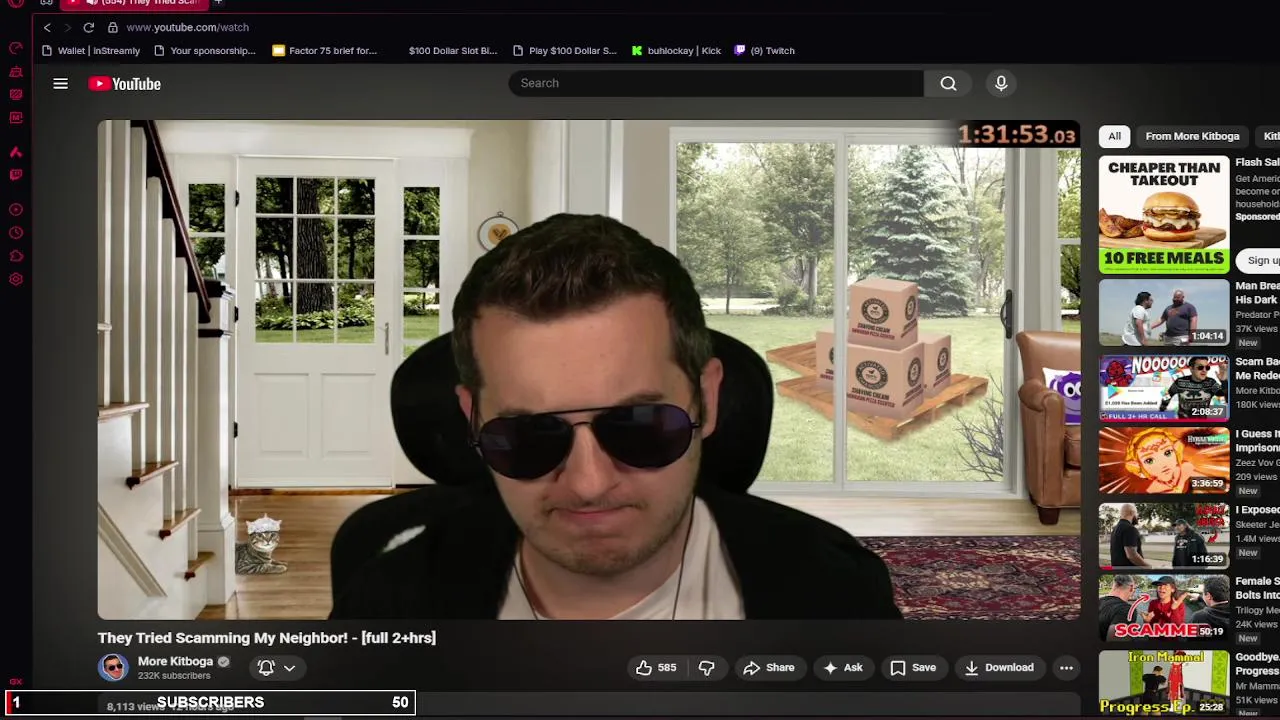1280x720 pixels.
Task: Select the From More Kitboga chip
Action: tap(1192, 137)
